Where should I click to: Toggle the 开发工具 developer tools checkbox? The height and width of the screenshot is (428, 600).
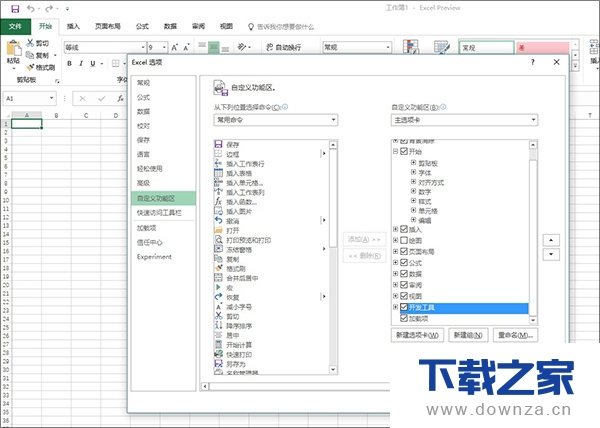(x=404, y=307)
